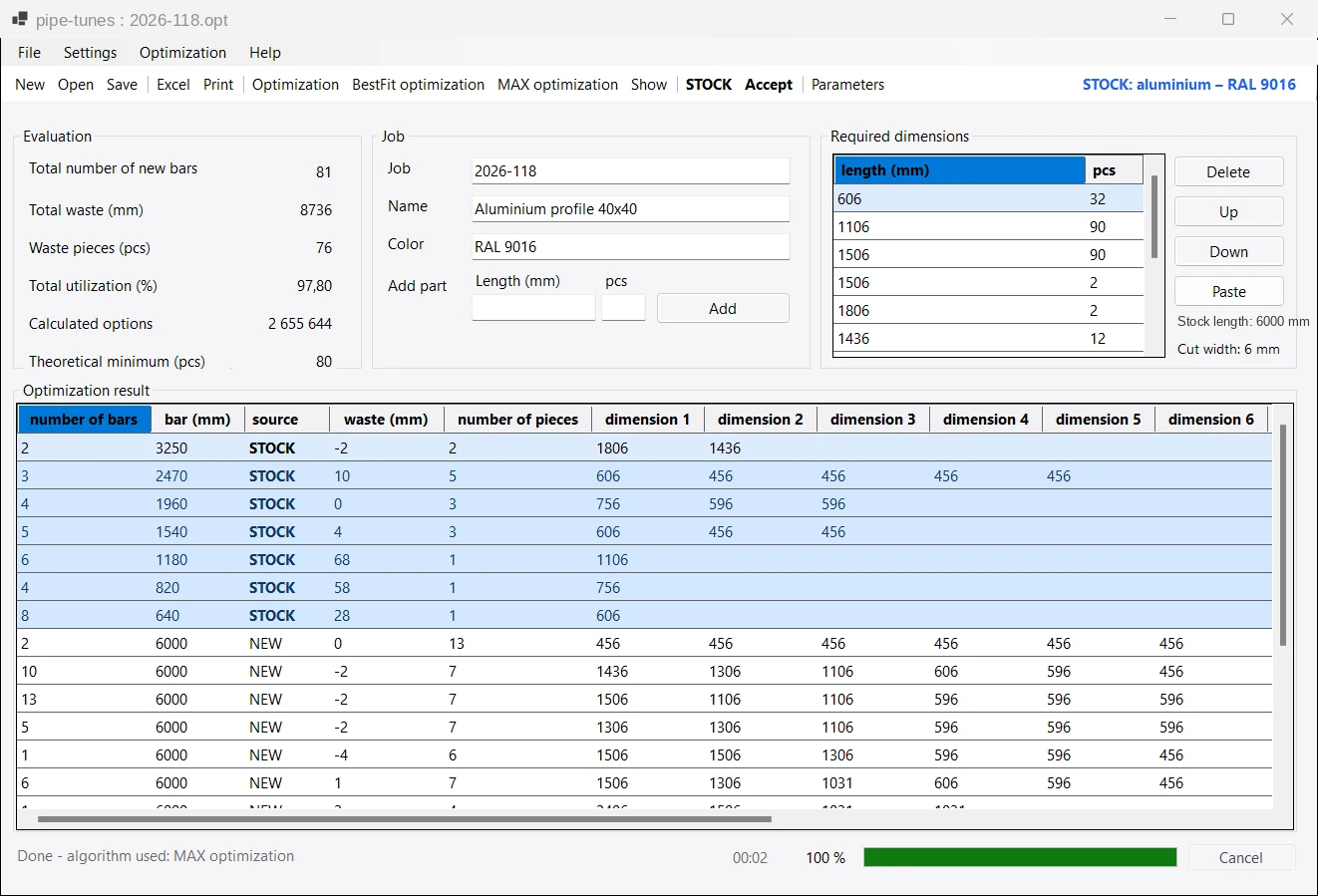Open the Help menu
Image resolution: width=1318 pixels, height=896 pixels.
pyautogui.click(x=265, y=53)
